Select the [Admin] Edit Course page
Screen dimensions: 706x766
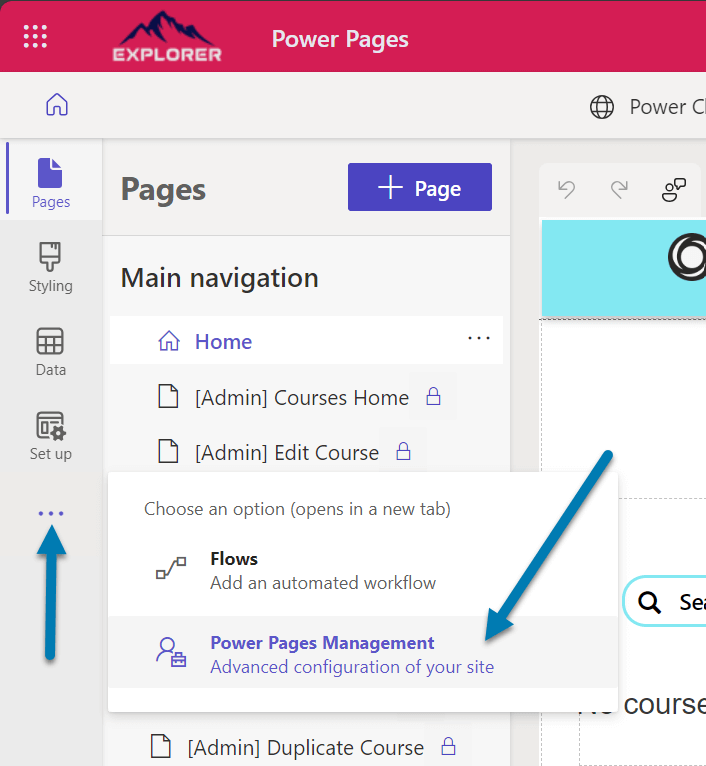286,453
